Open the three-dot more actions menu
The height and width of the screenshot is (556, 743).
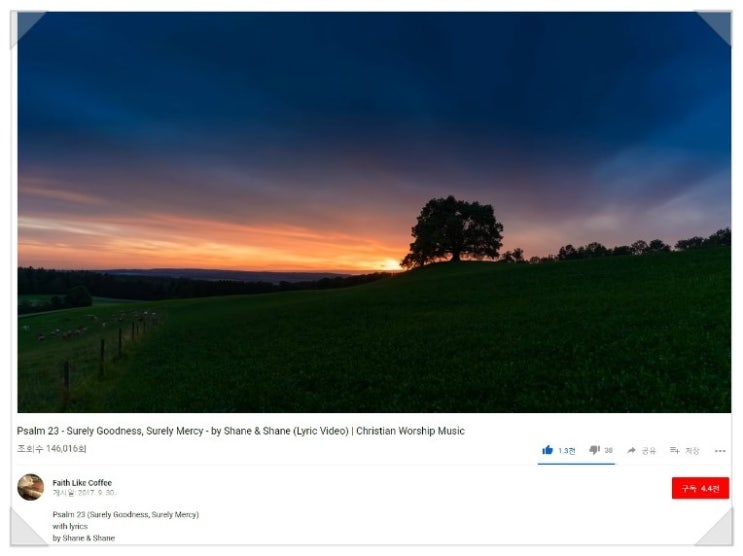pyautogui.click(x=720, y=451)
